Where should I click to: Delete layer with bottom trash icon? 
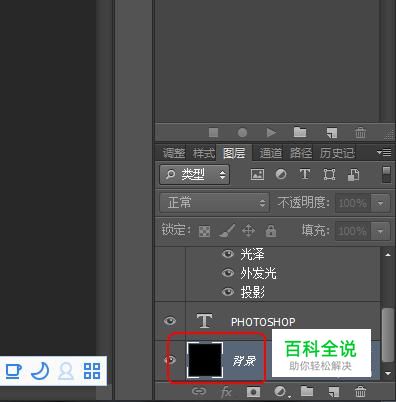tap(360, 392)
